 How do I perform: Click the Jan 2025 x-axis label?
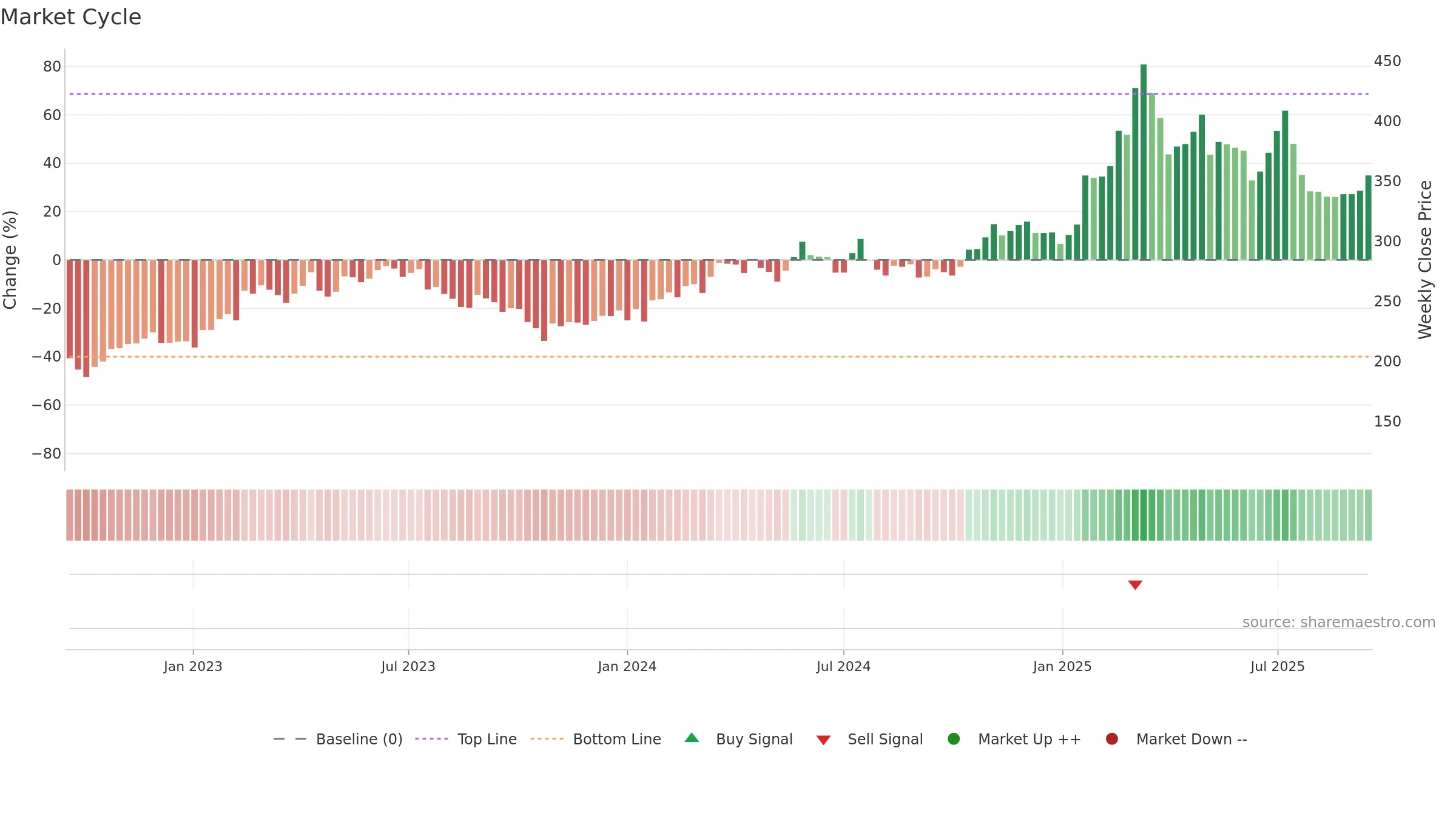(1062, 666)
